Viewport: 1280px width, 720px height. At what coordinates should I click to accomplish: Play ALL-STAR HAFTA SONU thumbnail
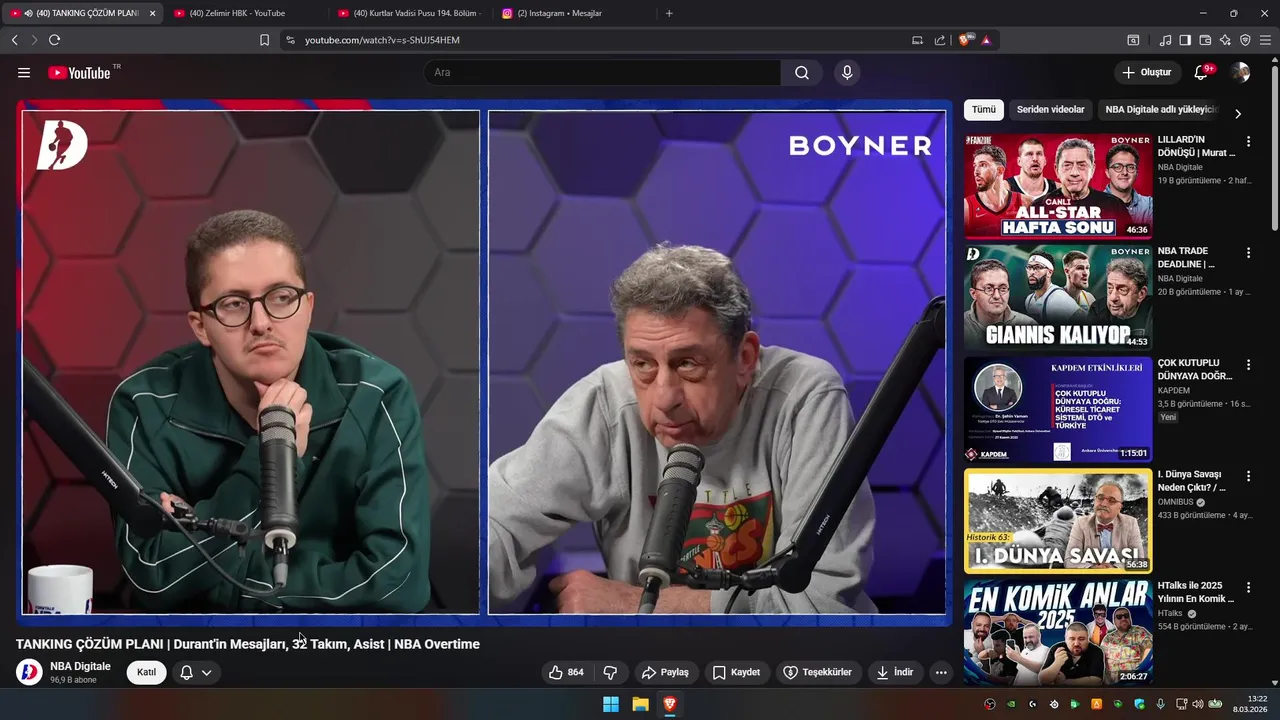(x=1058, y=186)
